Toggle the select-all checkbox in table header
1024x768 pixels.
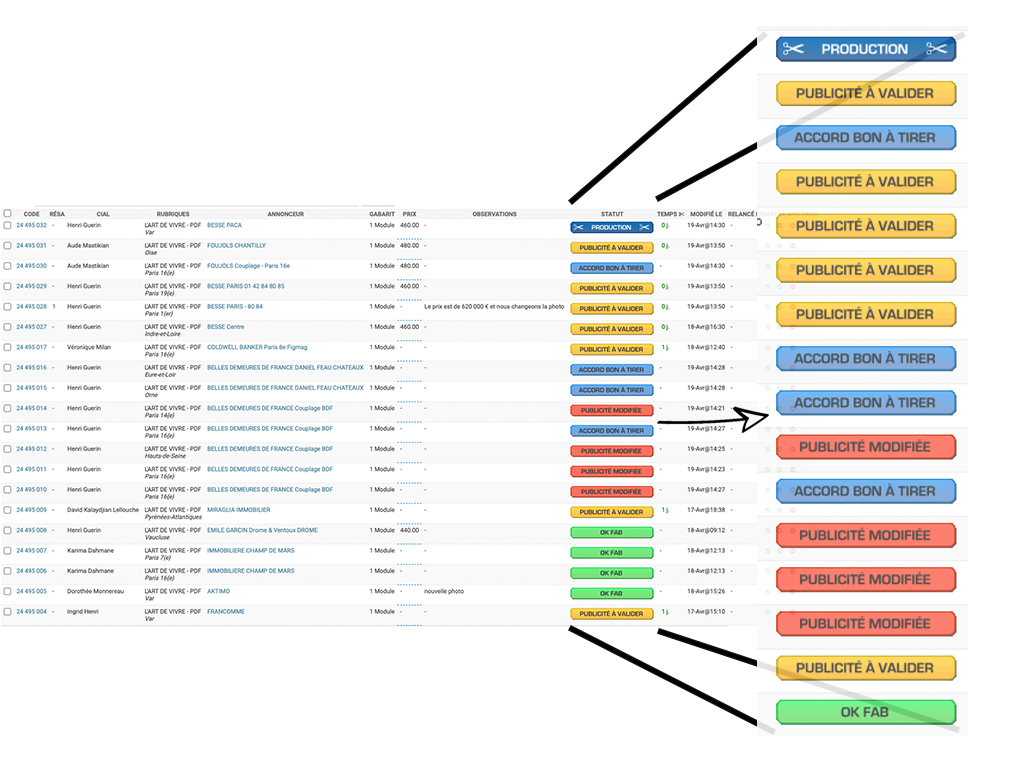click(x=8, y=214)
